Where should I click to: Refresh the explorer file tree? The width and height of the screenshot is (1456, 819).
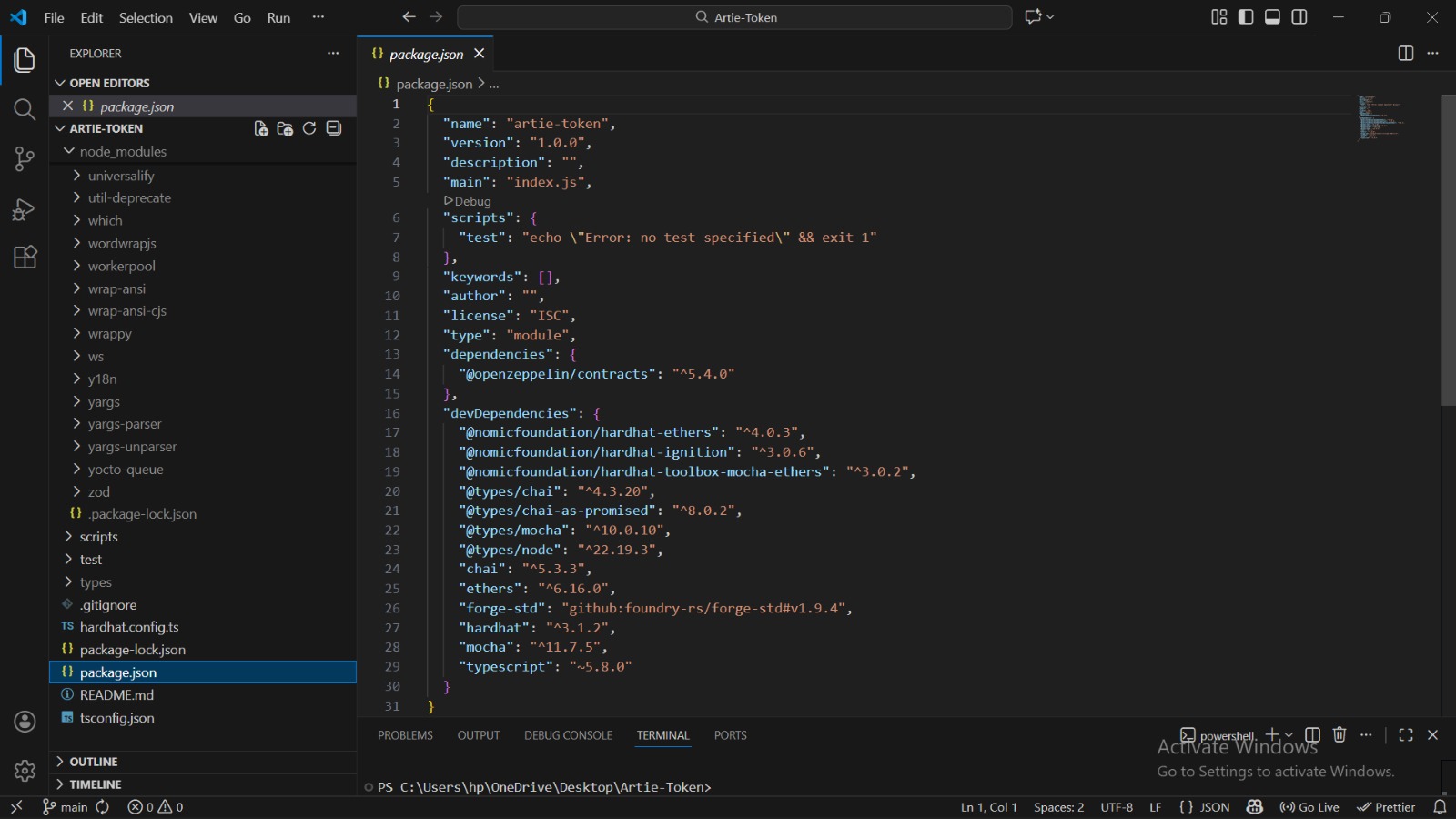tap(309, 128)
